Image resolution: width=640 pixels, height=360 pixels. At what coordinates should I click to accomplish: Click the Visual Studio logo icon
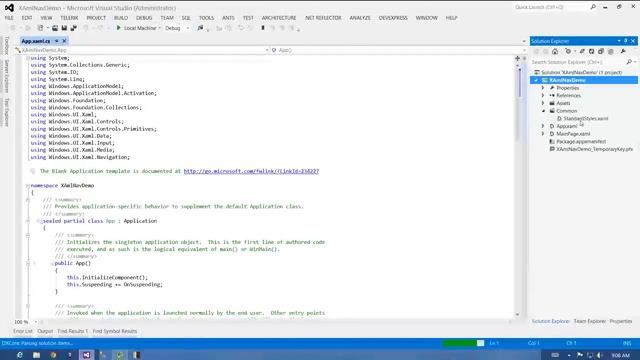pos(9,8)
